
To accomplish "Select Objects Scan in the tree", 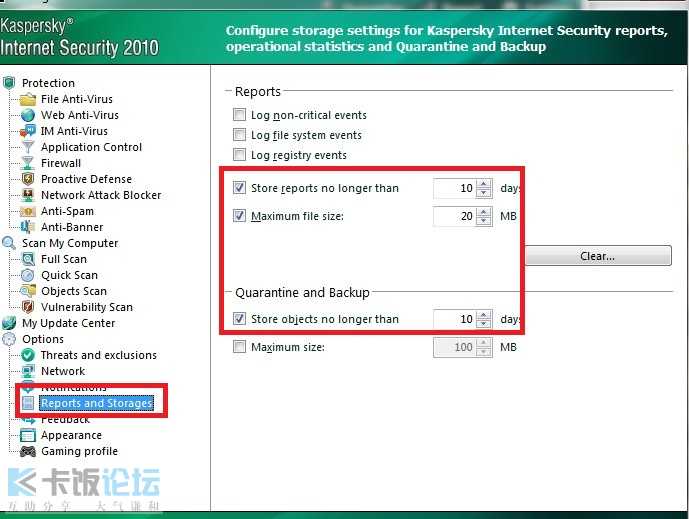I will pyautogui.click(x=74, y=291).
